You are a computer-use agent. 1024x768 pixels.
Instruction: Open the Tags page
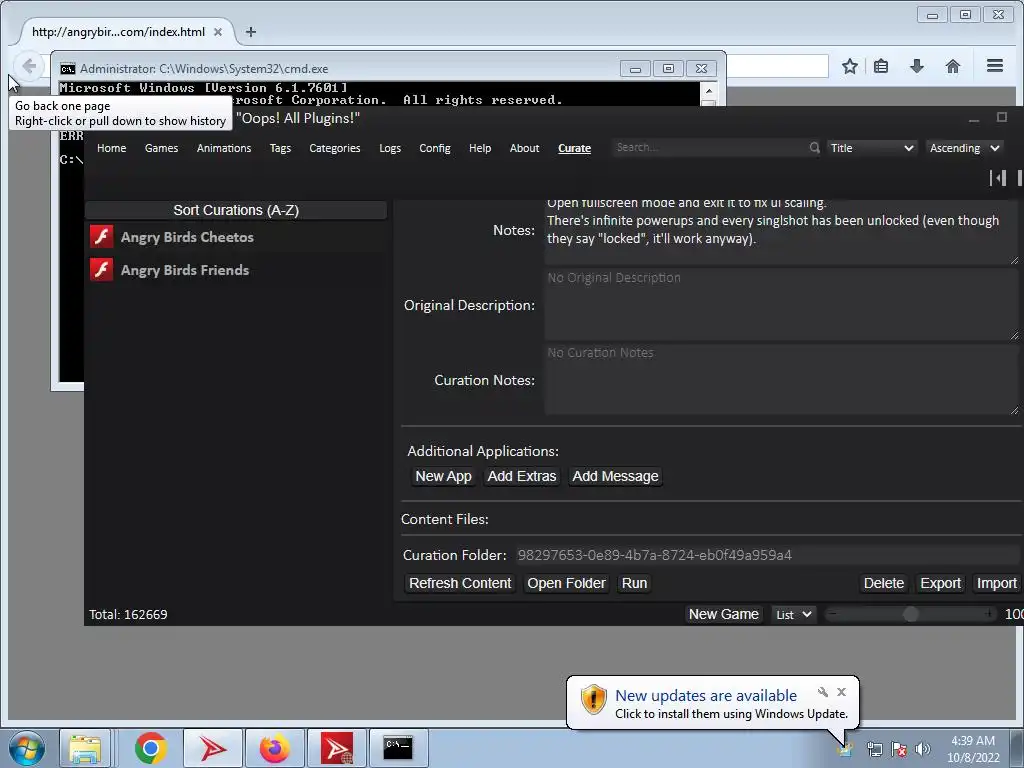(280, 148)
